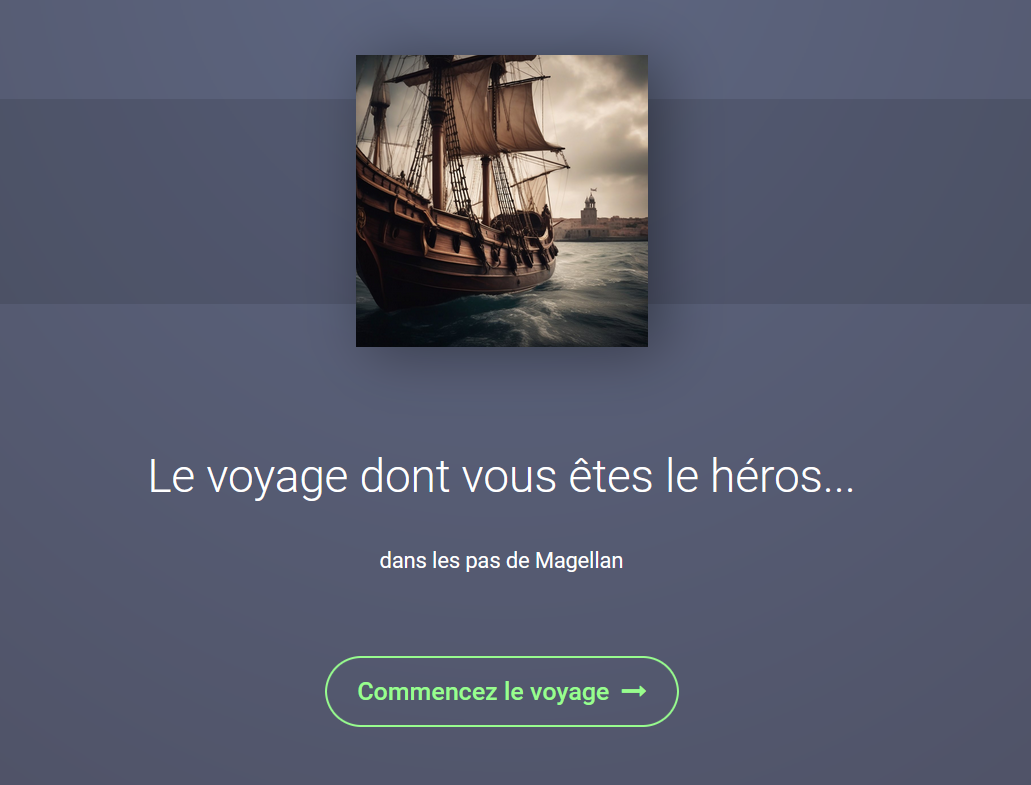Click the arrow icon inside the voyage button
This screenshot has height=785, width=1031.
coord(634,691)
